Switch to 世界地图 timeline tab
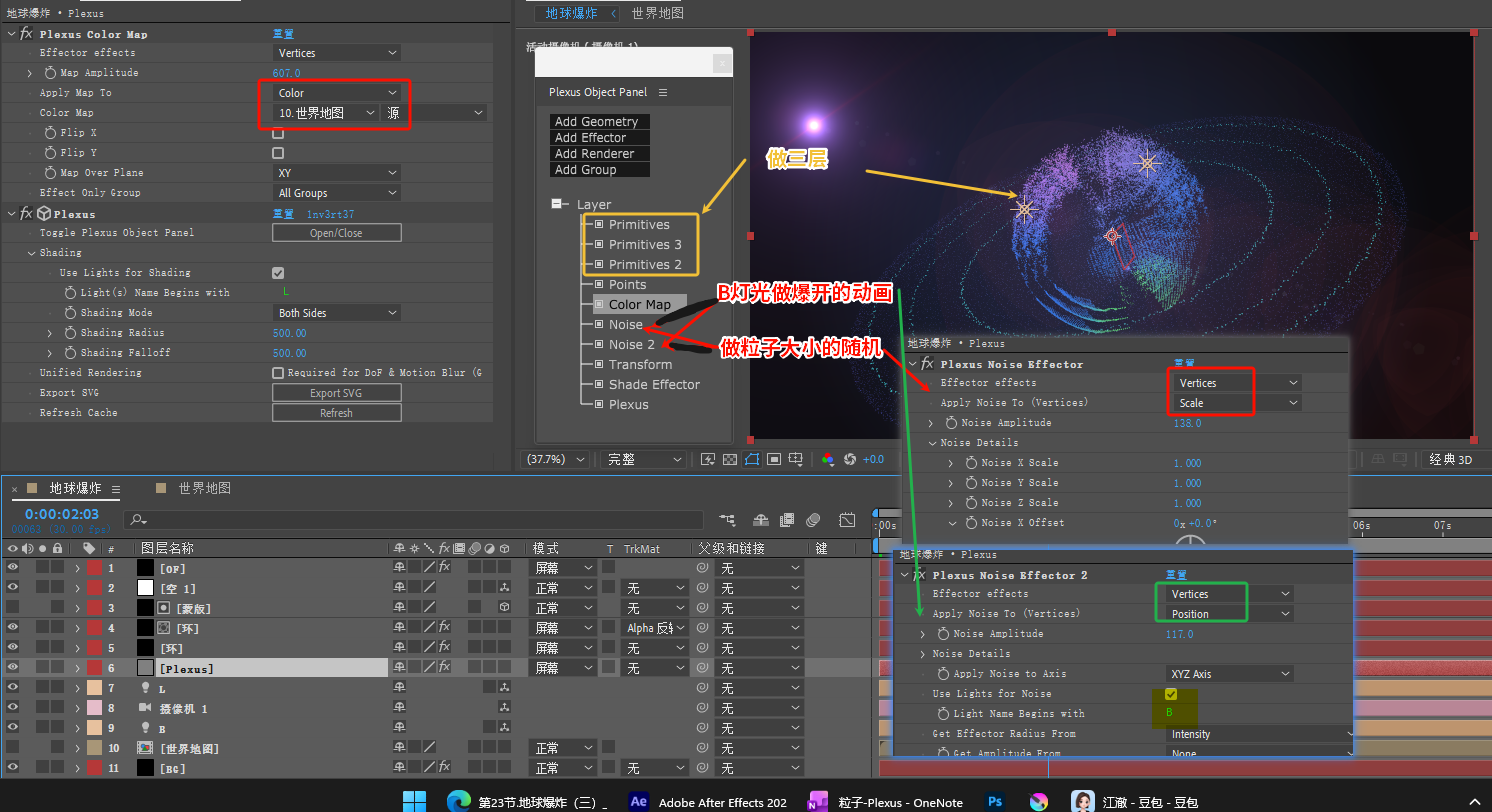The width and height of the screenshot is (1492, 812). click(205, 488)
